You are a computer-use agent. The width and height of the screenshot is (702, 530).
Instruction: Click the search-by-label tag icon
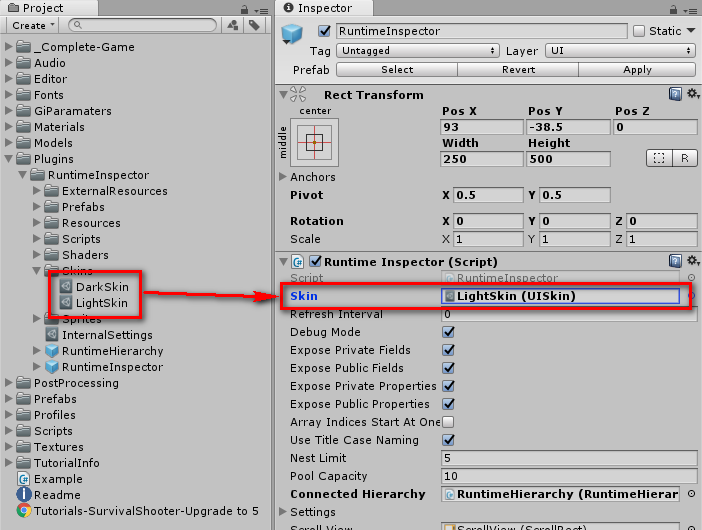click(254, 26)
